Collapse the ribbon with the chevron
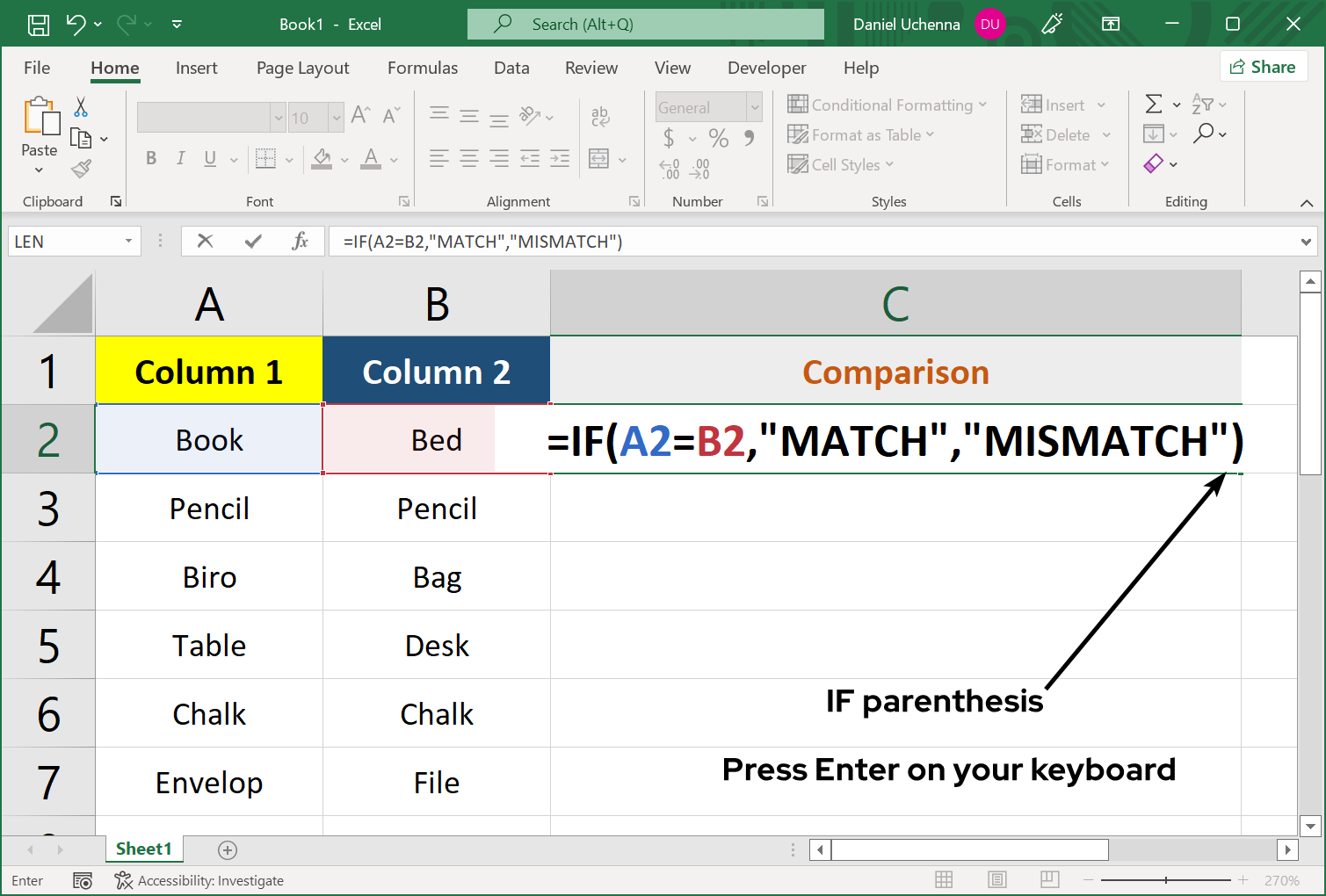The image size is (1326, 896). coord(1307,203)
